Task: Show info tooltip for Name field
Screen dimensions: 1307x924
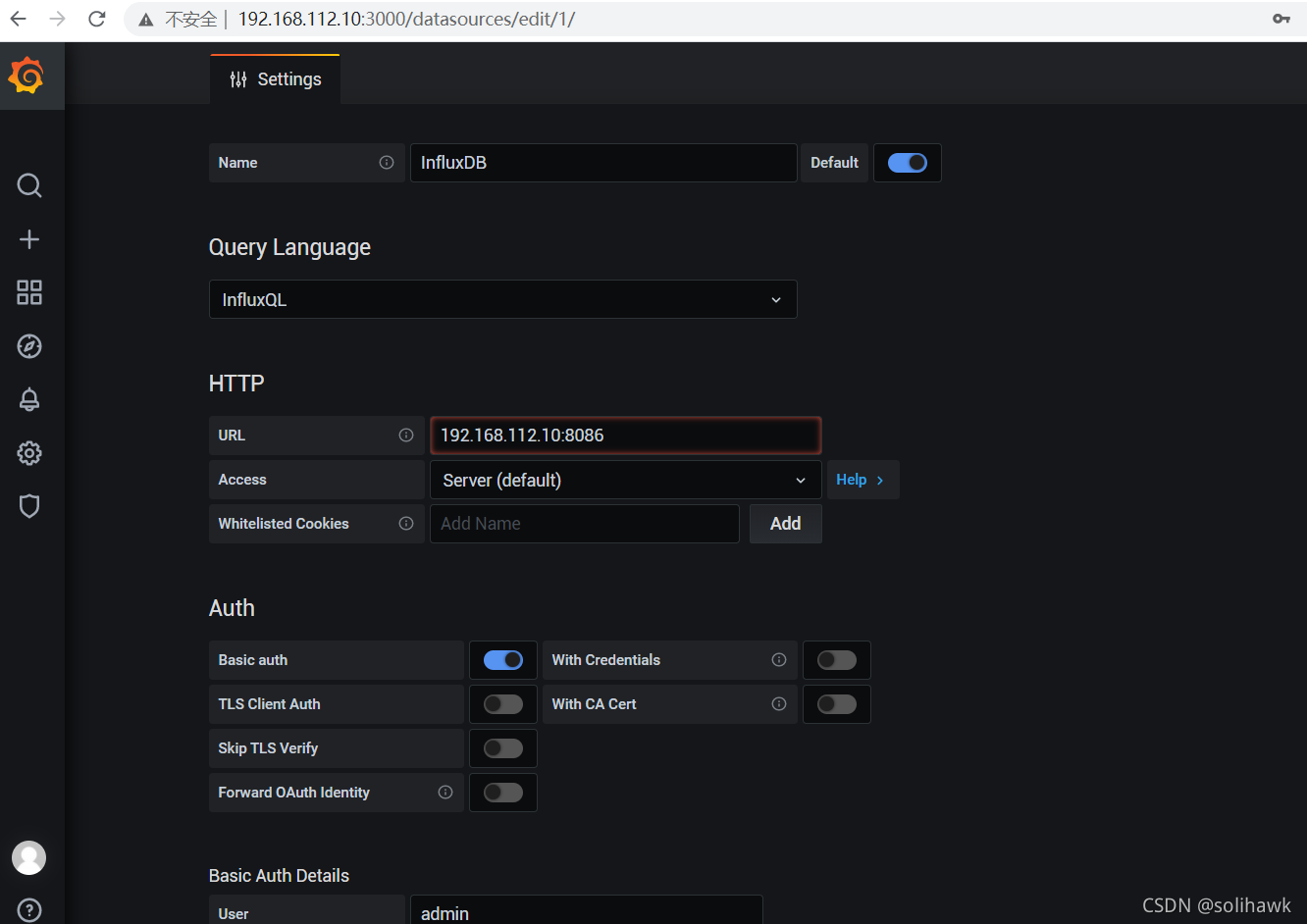Action: coord(387,163)
